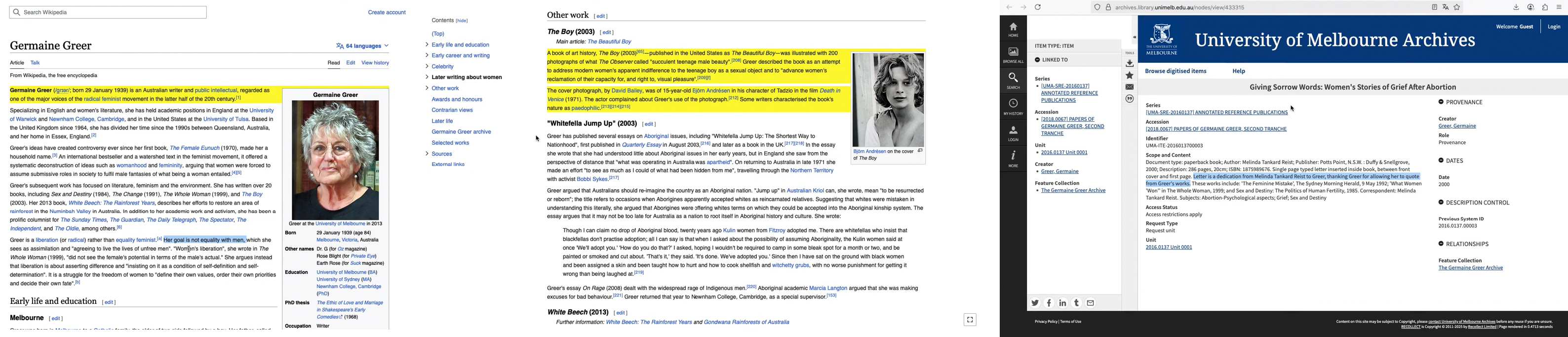1568x337 pixels.
Task: Open browser account icon
Action: click(x=1531, y=7)
